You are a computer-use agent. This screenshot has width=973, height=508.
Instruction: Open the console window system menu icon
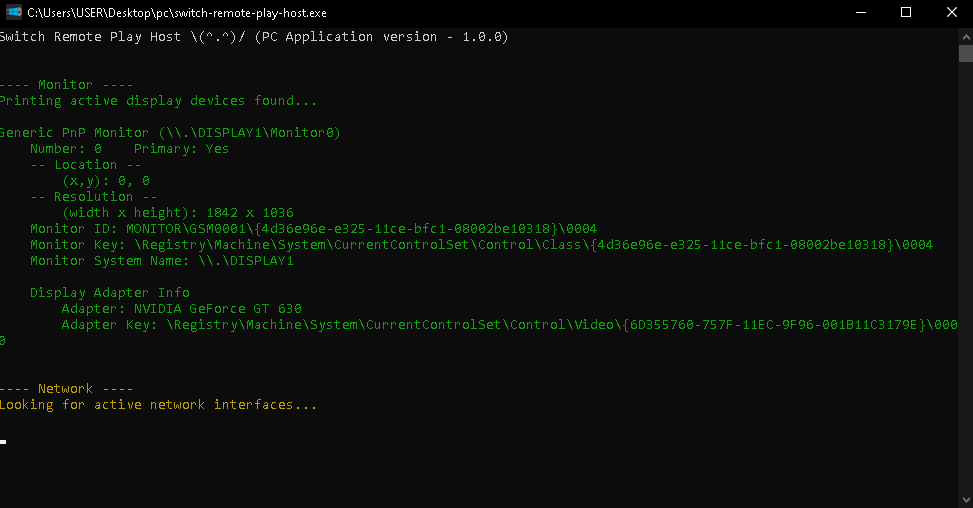tap(14, 12)
